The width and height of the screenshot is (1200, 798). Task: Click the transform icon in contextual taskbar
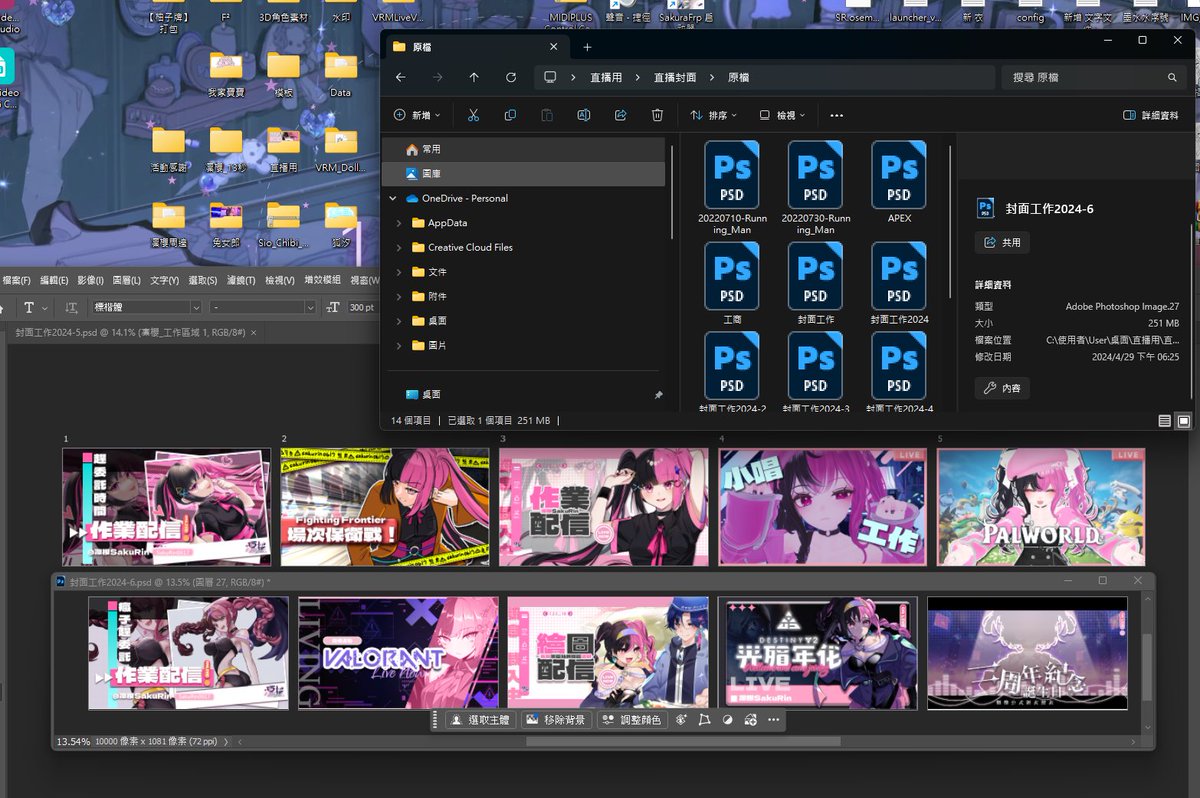[x=704, y=720]
